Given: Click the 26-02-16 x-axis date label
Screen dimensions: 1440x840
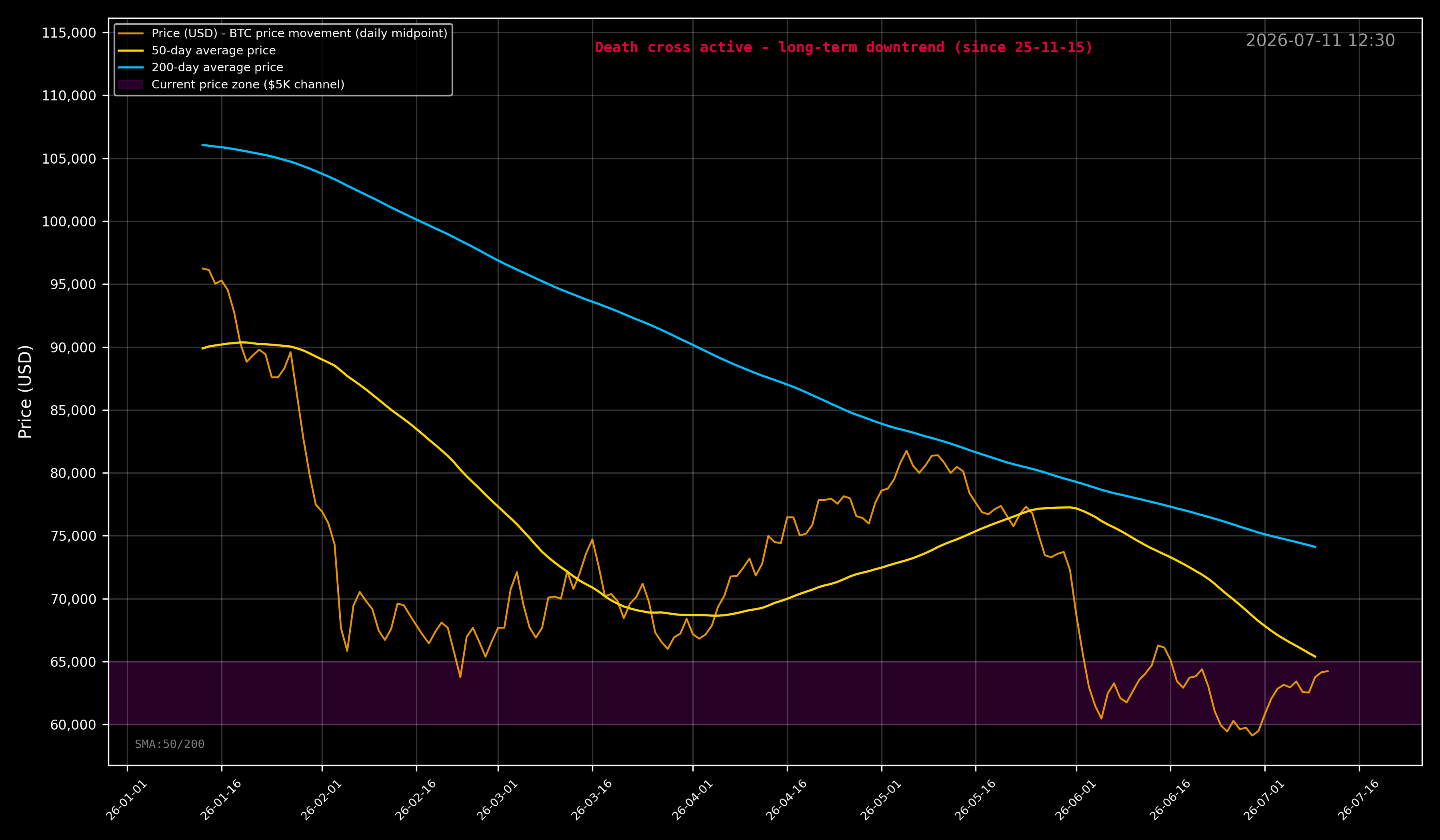Looking at the screenshot, I should (416, 800).
